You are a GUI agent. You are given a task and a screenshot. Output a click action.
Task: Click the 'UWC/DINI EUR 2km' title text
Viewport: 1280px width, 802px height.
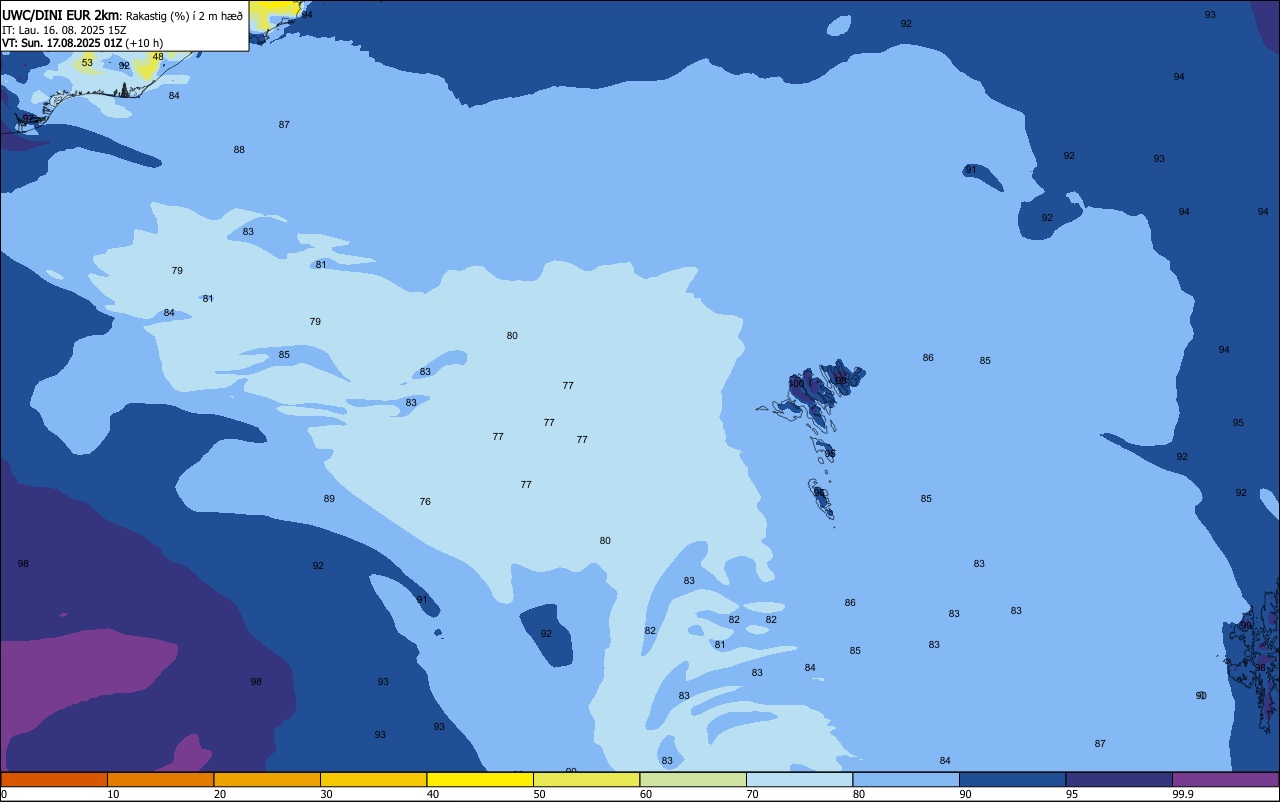(61, 15)
